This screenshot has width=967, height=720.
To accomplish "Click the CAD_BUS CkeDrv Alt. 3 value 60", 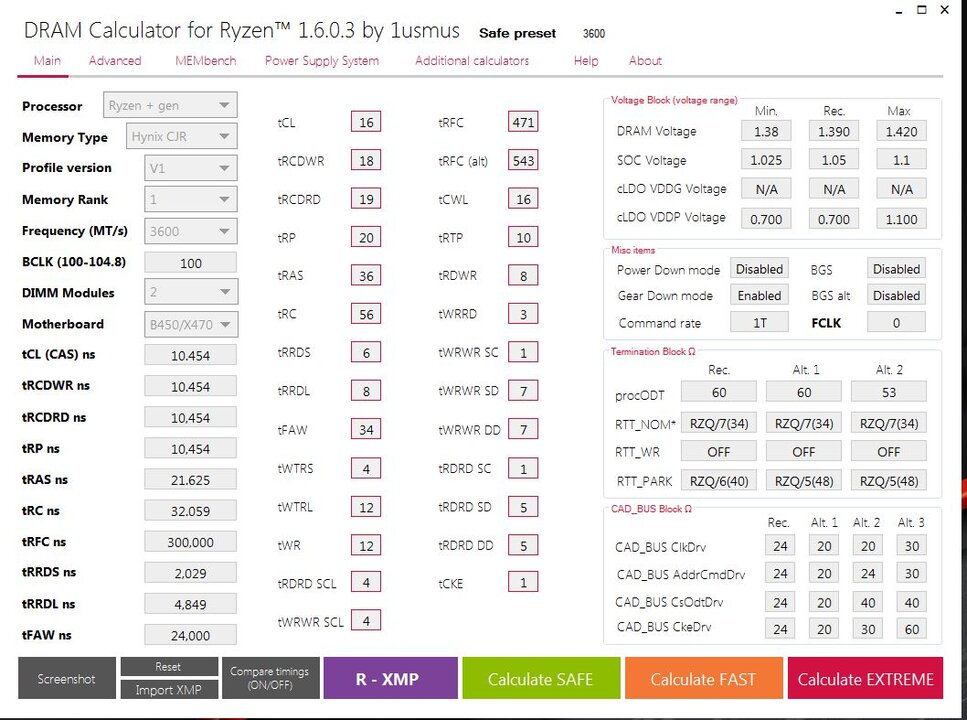I will click(911, 629).
